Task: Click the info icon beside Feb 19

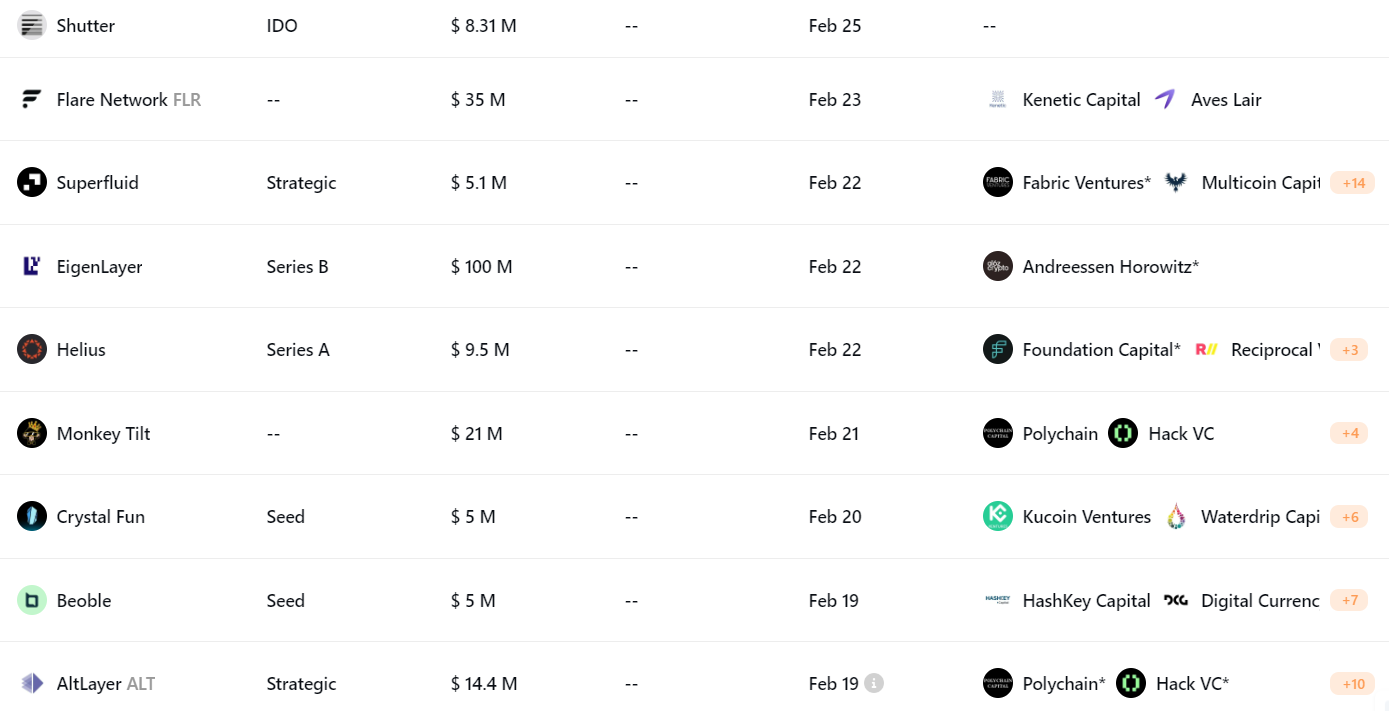Action: pos(874,684)
